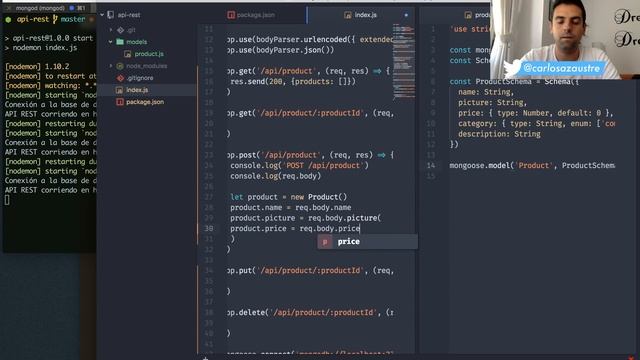The width and height of the screenshot is (640, 360).
Task: Click the bodyParser.urlencoded line
Action: coord(310,40)
